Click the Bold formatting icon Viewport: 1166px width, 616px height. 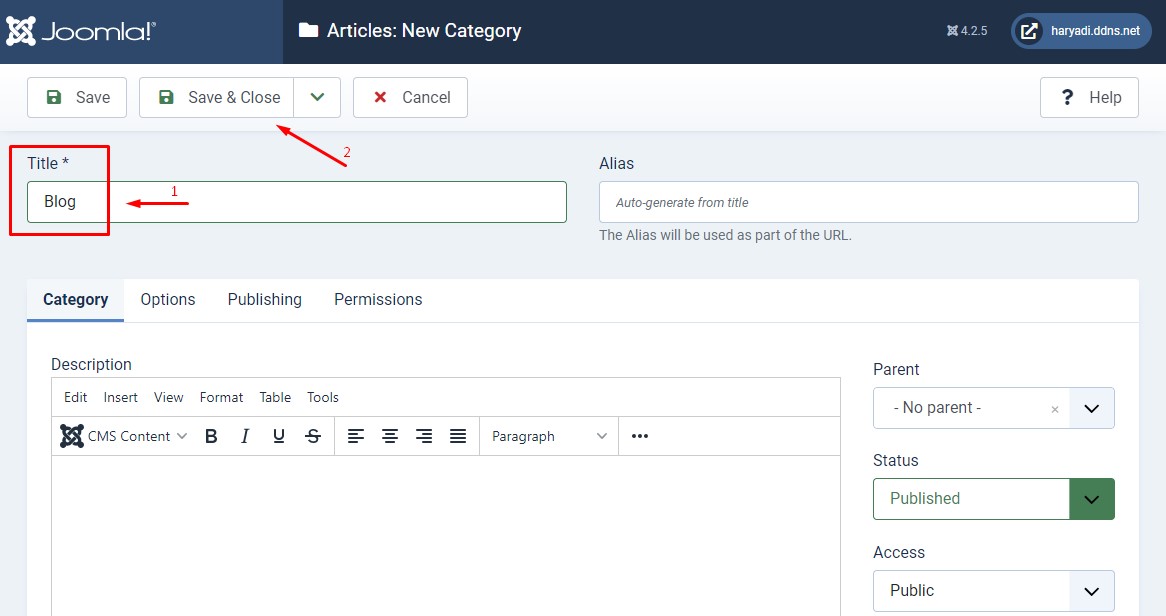(x=211, y=436)
